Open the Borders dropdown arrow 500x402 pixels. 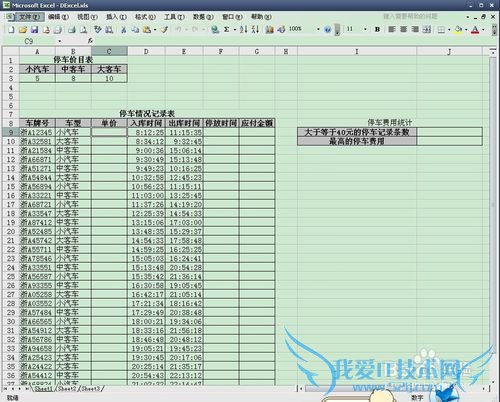pos(449,30)
